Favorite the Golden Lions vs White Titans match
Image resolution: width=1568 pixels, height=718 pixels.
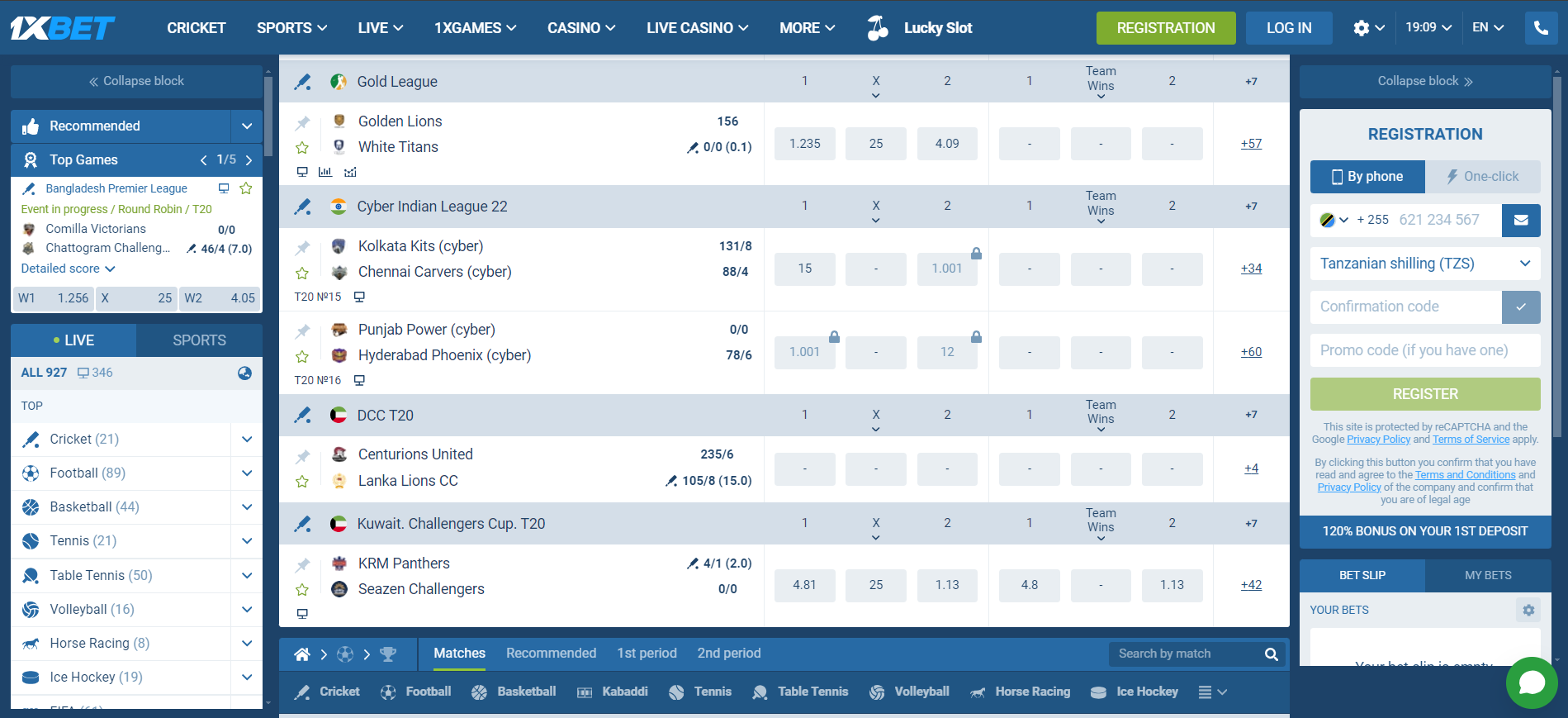click(x=302, y=148)
